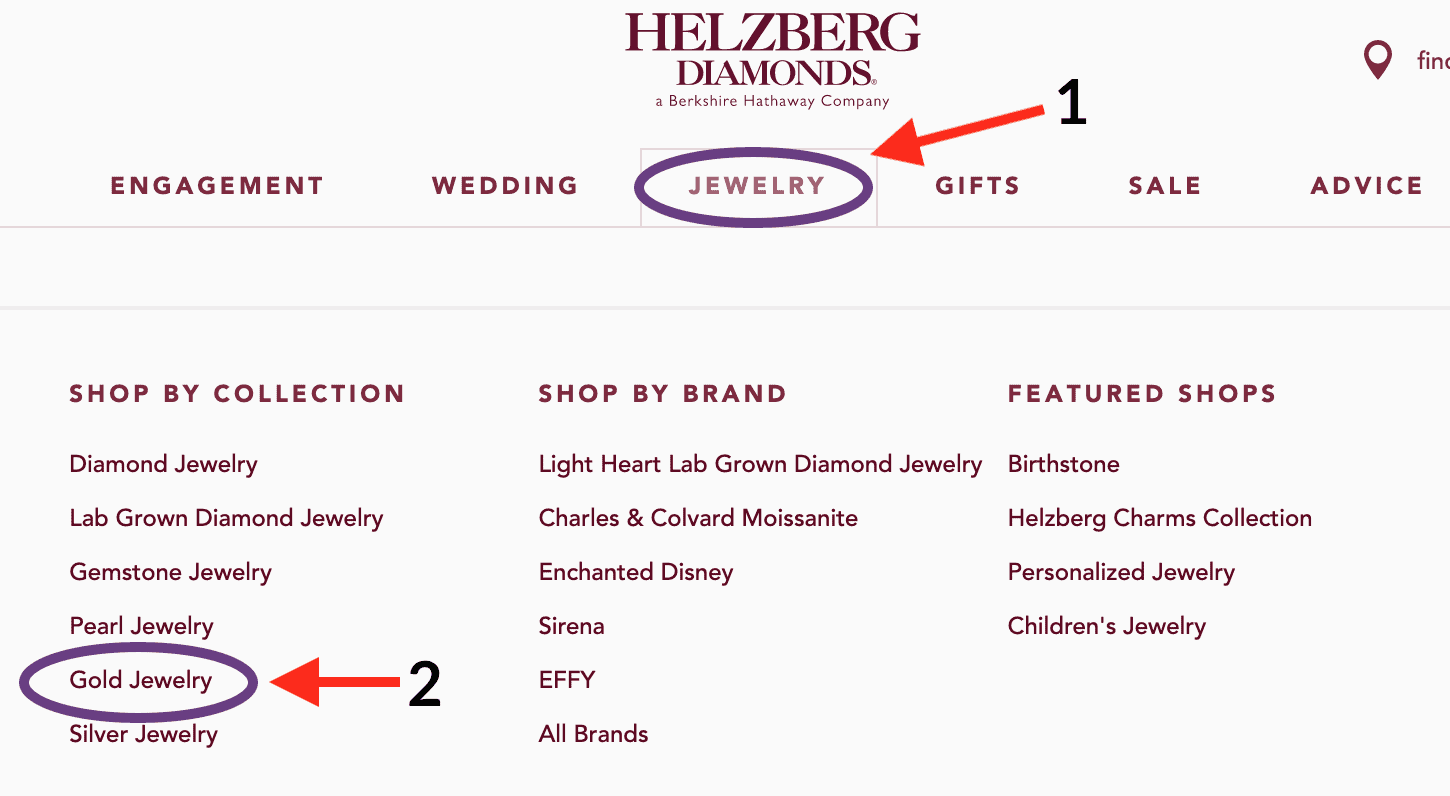The width and height of the screenshot is (1450, 796).
Task: Select Silver Jewelry from the collection list
Action: (x=143, y=733)
